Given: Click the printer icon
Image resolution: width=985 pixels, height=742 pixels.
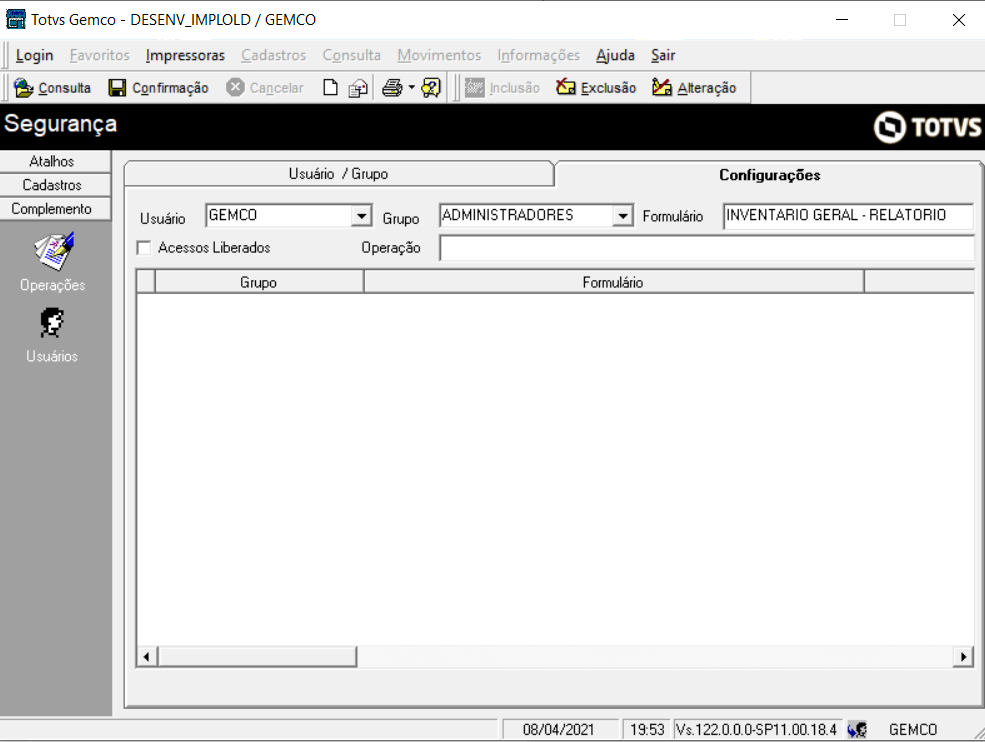Looking at the screenshot, I should tap(393, 87).
